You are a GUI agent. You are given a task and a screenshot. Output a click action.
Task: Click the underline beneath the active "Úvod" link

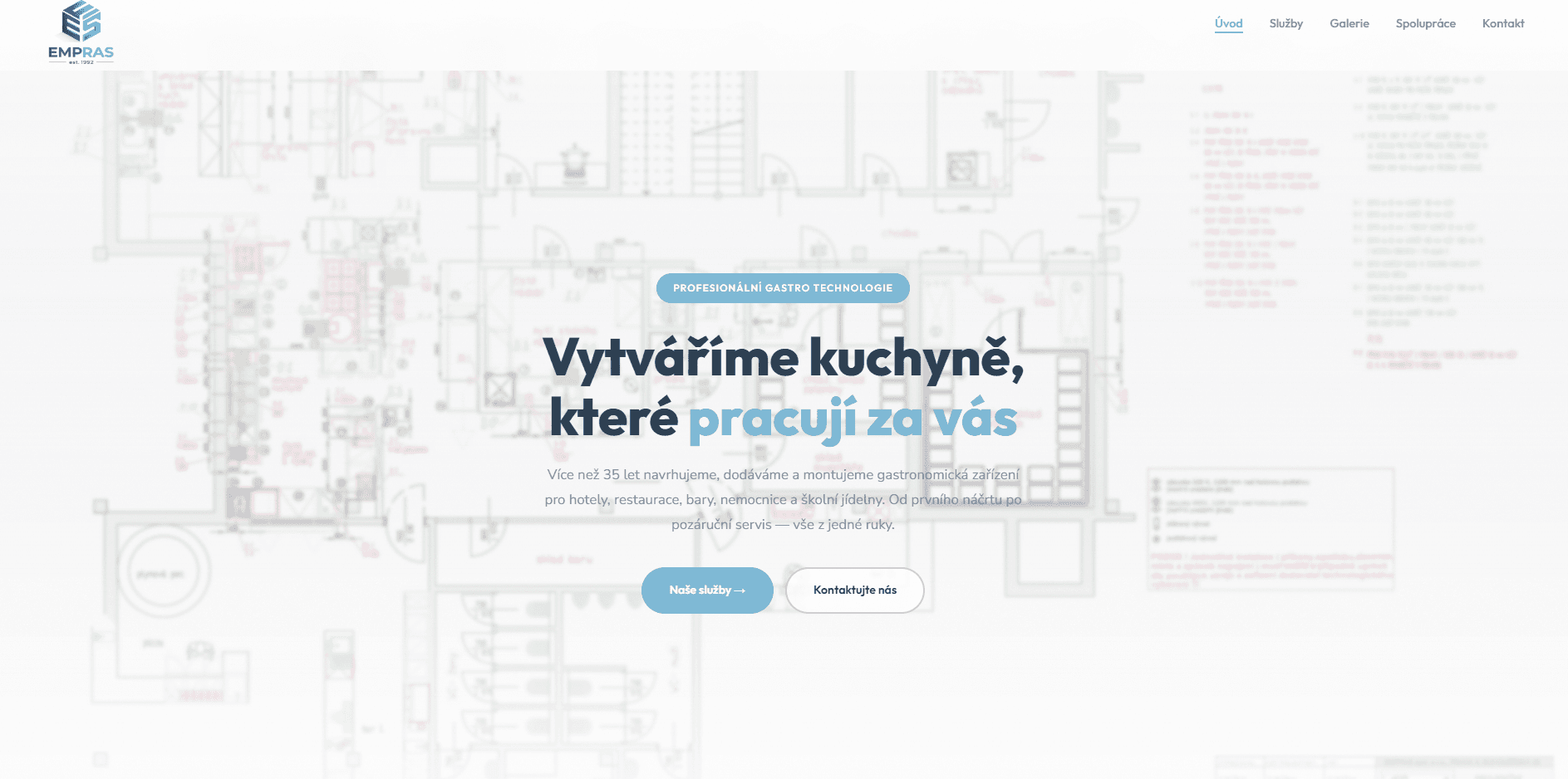(x=1228, y=34)
